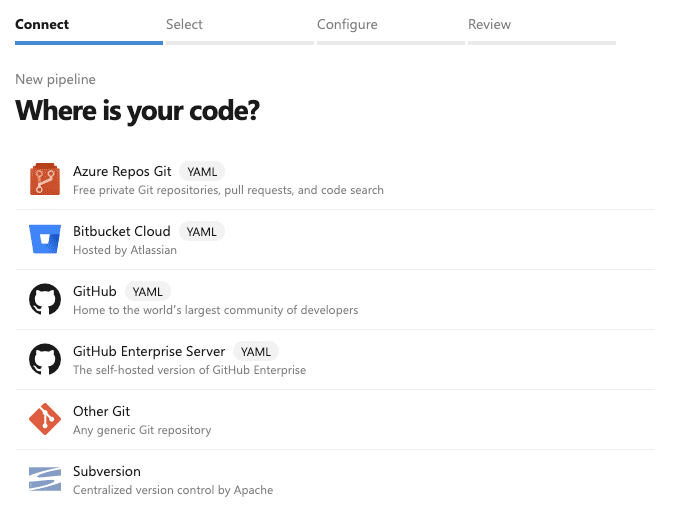Click YAML badge beside Bitbucket Cloud
Screen dimensions: 693x515
201,232
